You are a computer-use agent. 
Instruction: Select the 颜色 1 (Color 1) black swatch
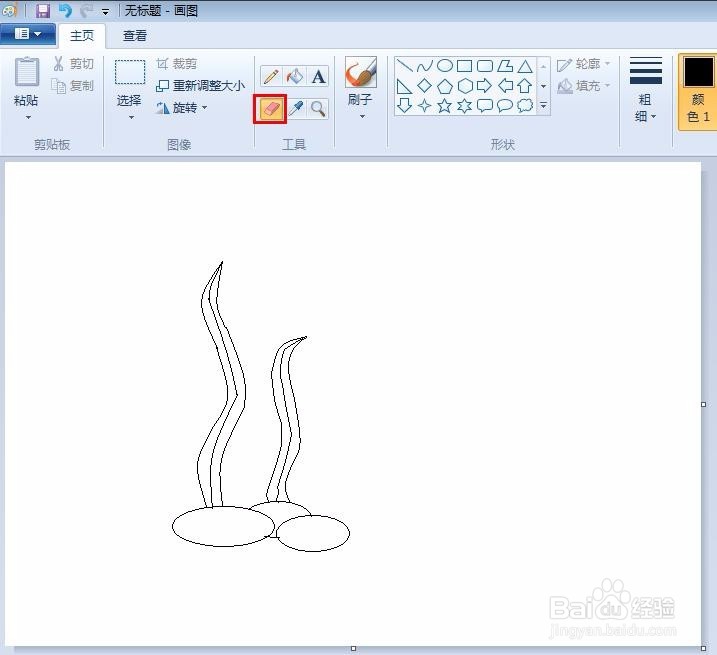[x=698, y=72]
